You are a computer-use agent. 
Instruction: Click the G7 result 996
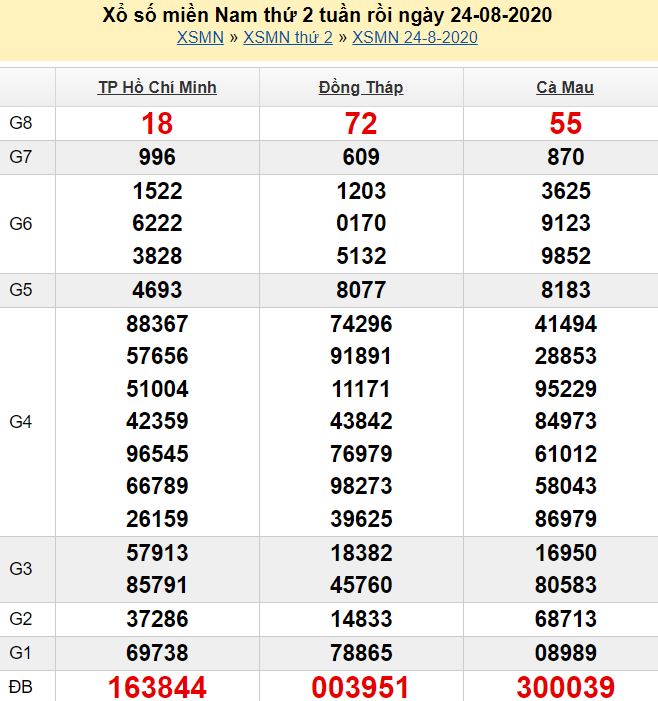coord(157,157)
